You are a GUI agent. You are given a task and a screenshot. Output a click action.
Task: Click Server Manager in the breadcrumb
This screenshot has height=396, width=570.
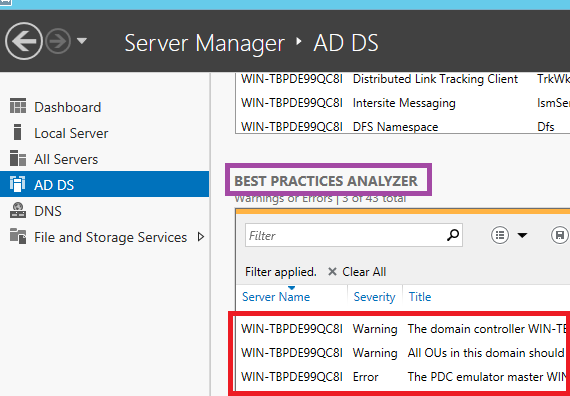[204, 43]
